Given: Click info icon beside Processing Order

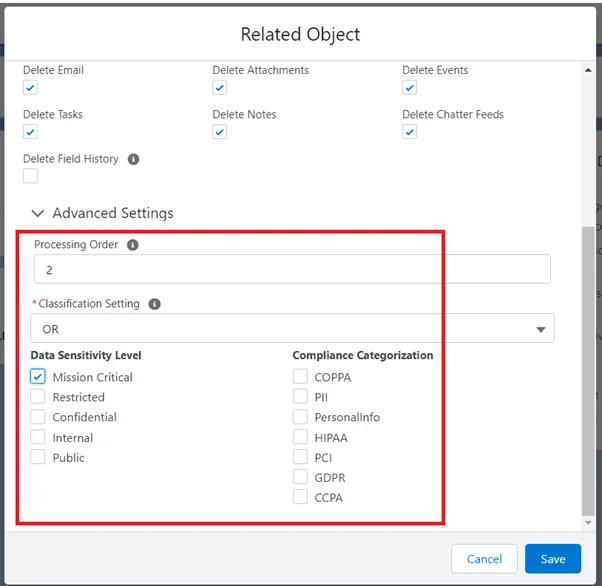Looking at the screenshot, I should pyautogui.click(x=134, y=245).
